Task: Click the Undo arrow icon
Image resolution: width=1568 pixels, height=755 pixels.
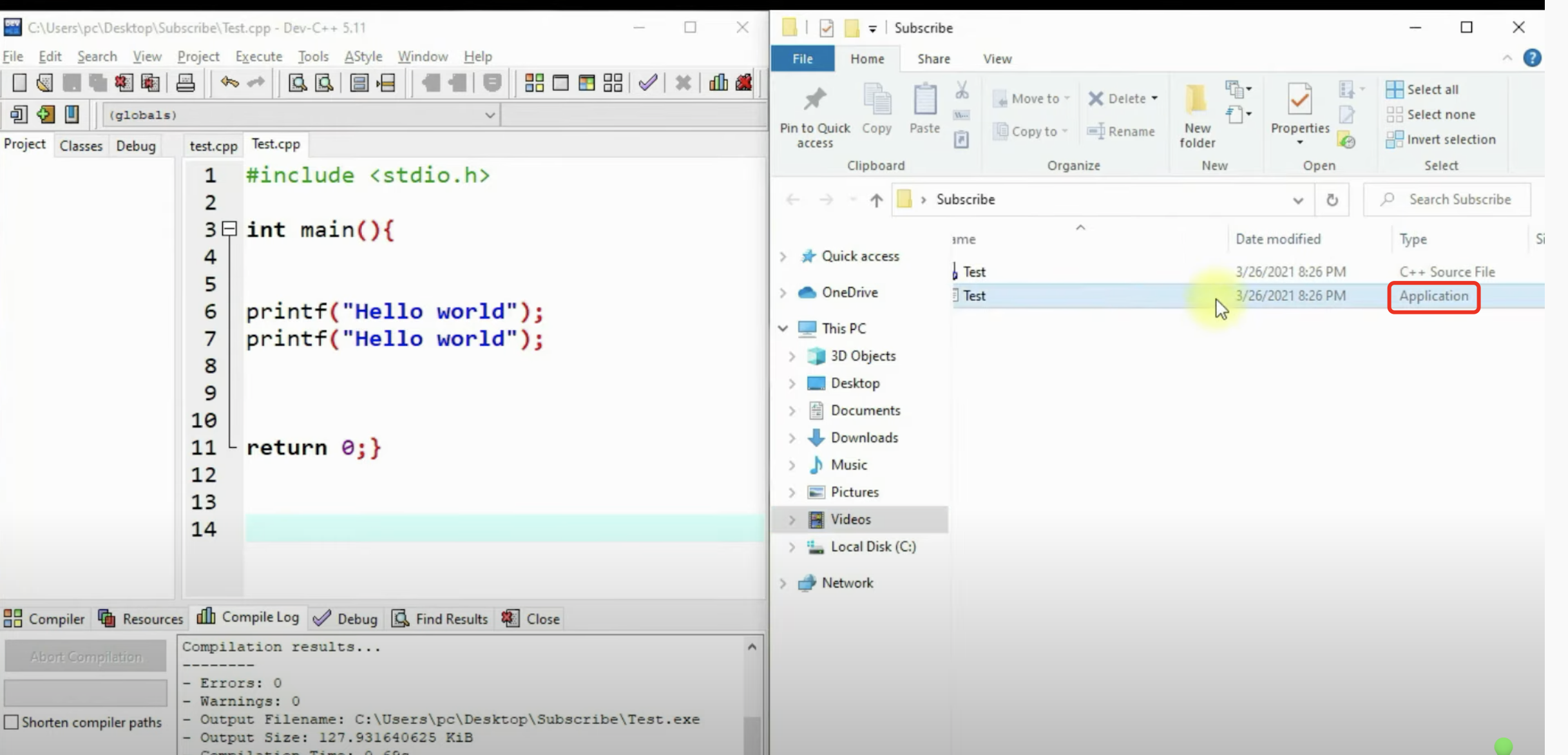Action: 229,82
